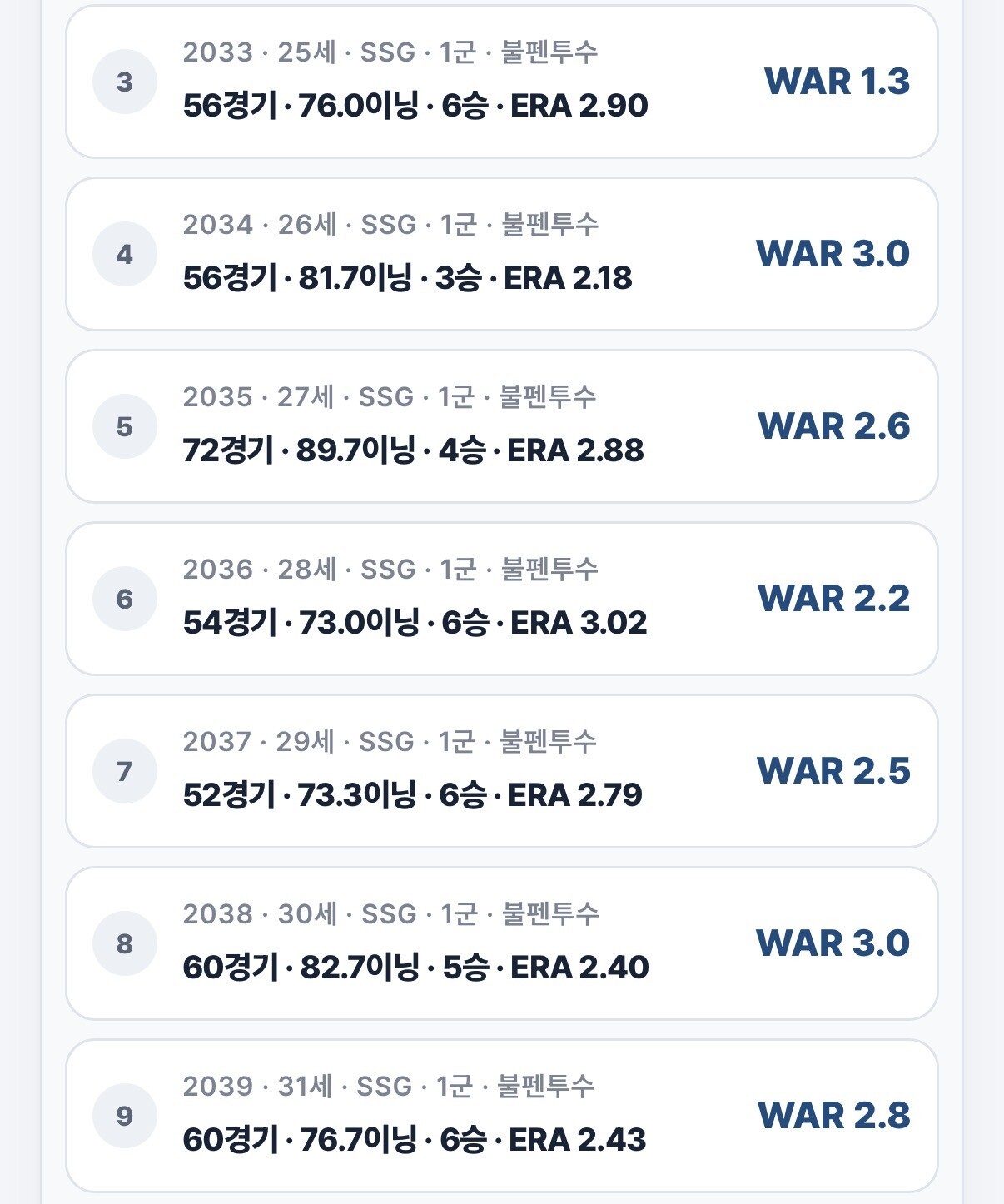This screenshot has height=1204, width=1004.
Task: Click the number 5 season badge
Action: pyautogui.click(x=125, y=426)
